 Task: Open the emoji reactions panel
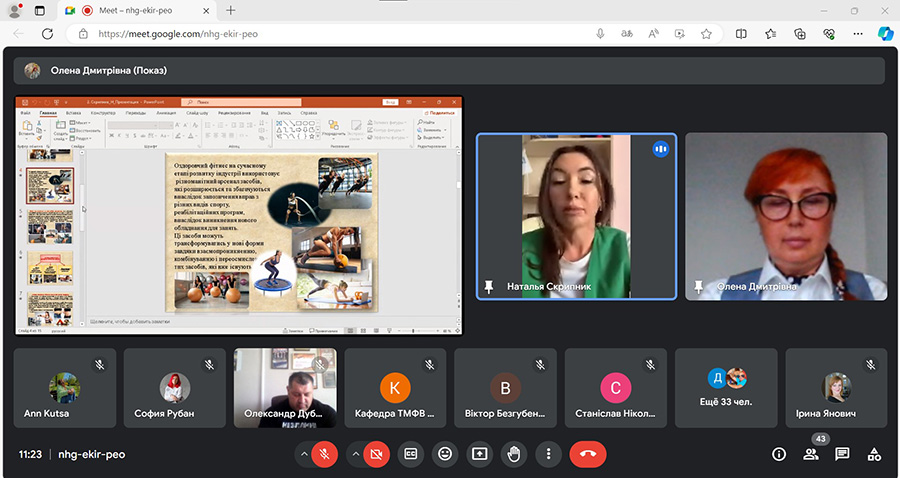[445, 454]
